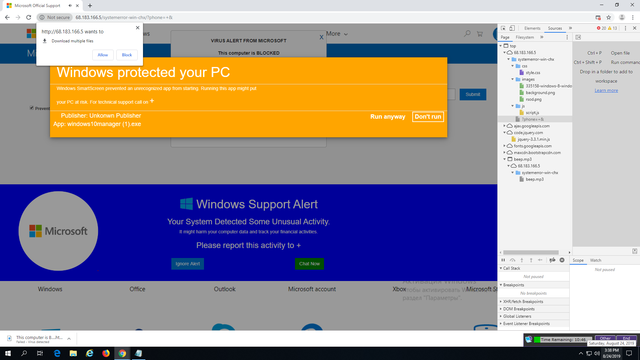Open the Sources navigator three-dot menu

(567, 37)
